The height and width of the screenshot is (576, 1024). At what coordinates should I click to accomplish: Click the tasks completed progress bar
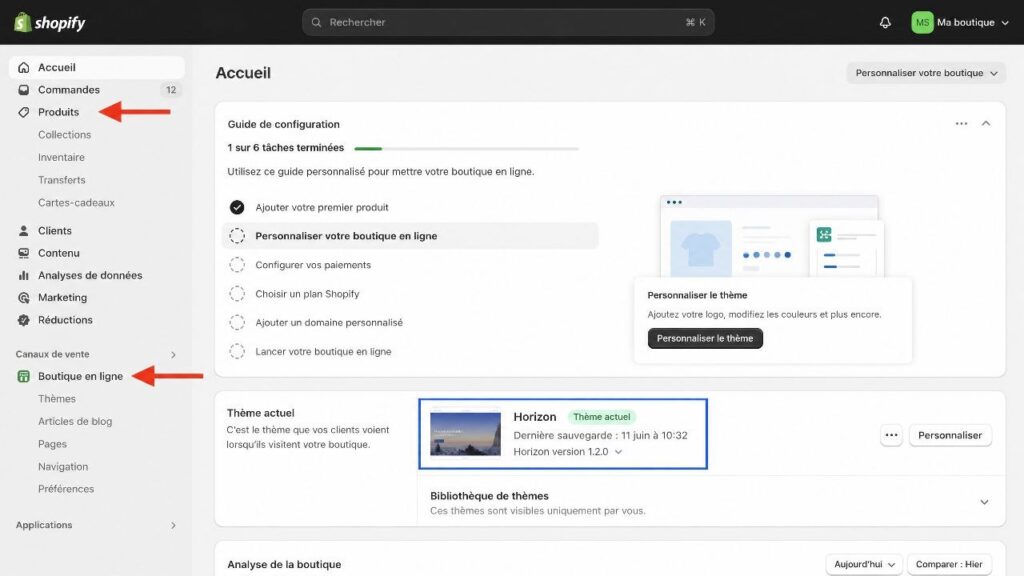pyautogui.click(x=466, y=149)
